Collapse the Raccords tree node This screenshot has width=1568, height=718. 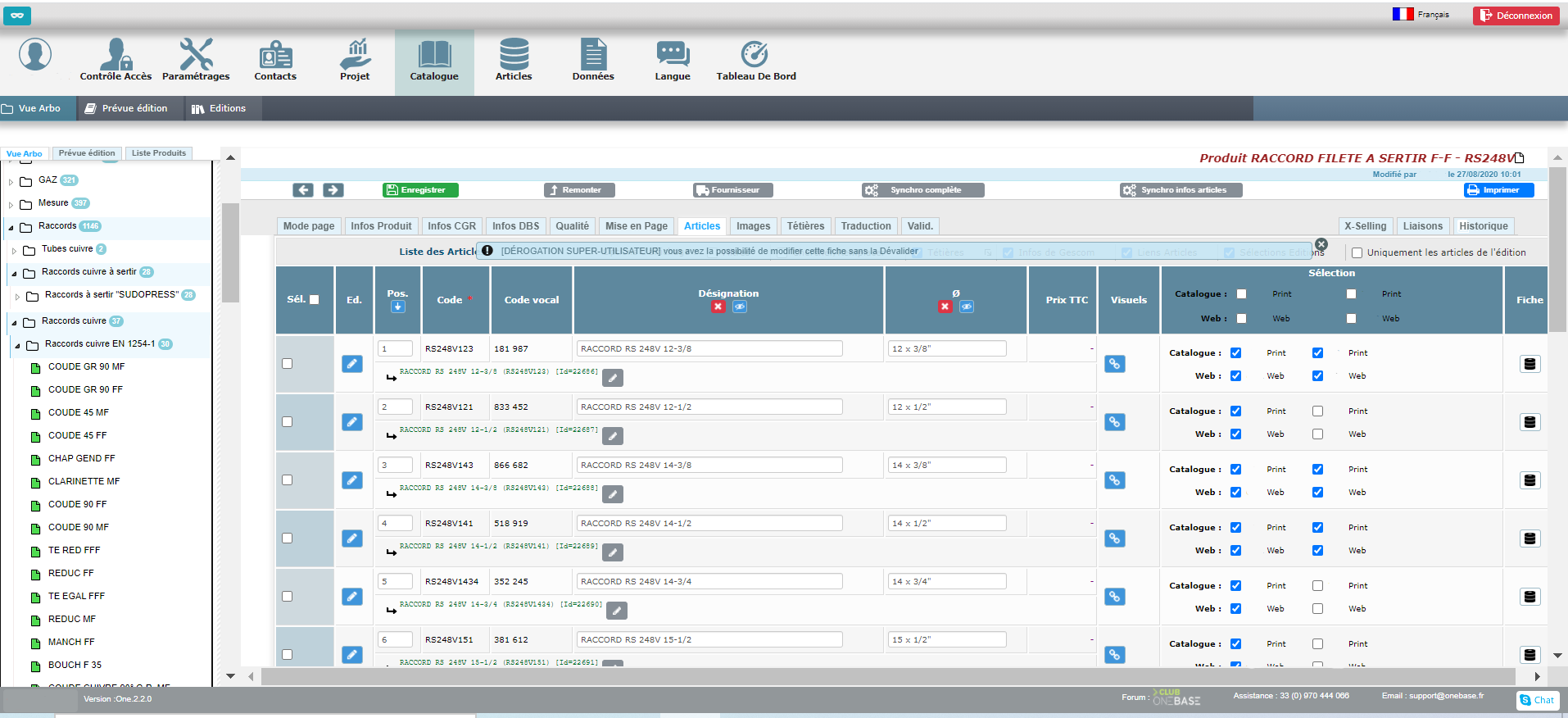(11, 228)
